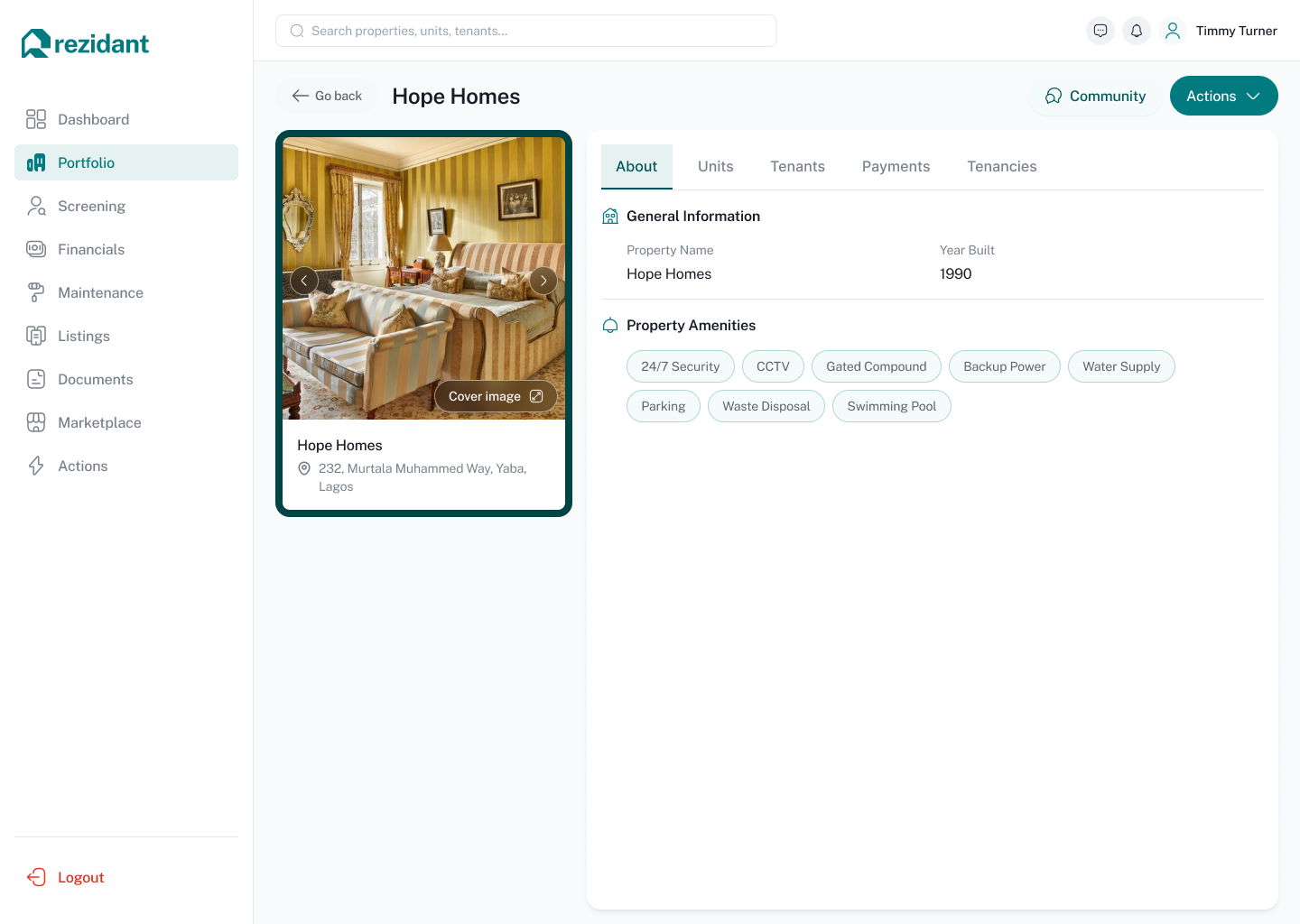Open the Marketplace storefront icon
The image size is (1300, 924).
pos(36,422)
